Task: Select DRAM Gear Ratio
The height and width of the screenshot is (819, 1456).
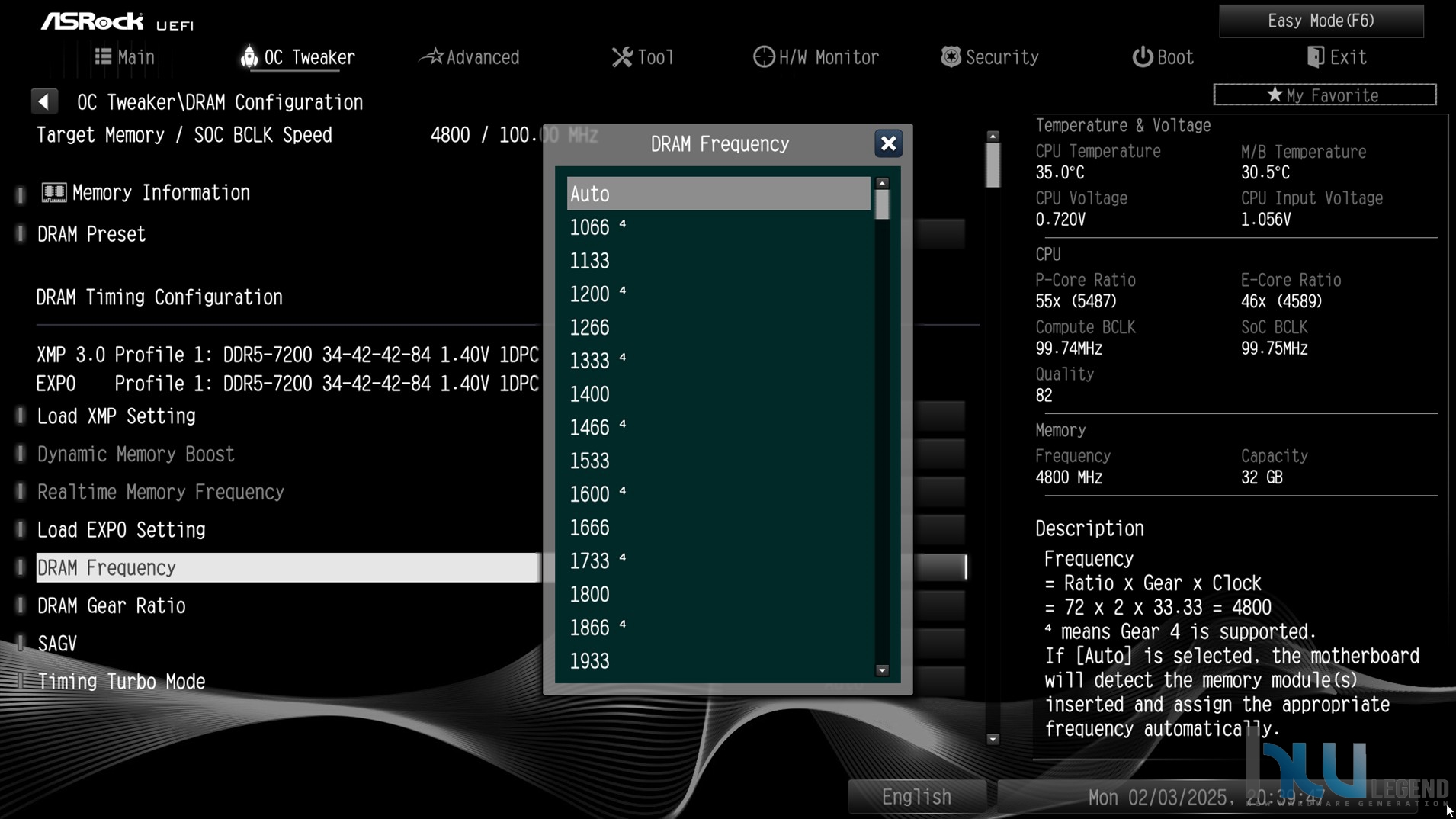Action: point(111,605)
